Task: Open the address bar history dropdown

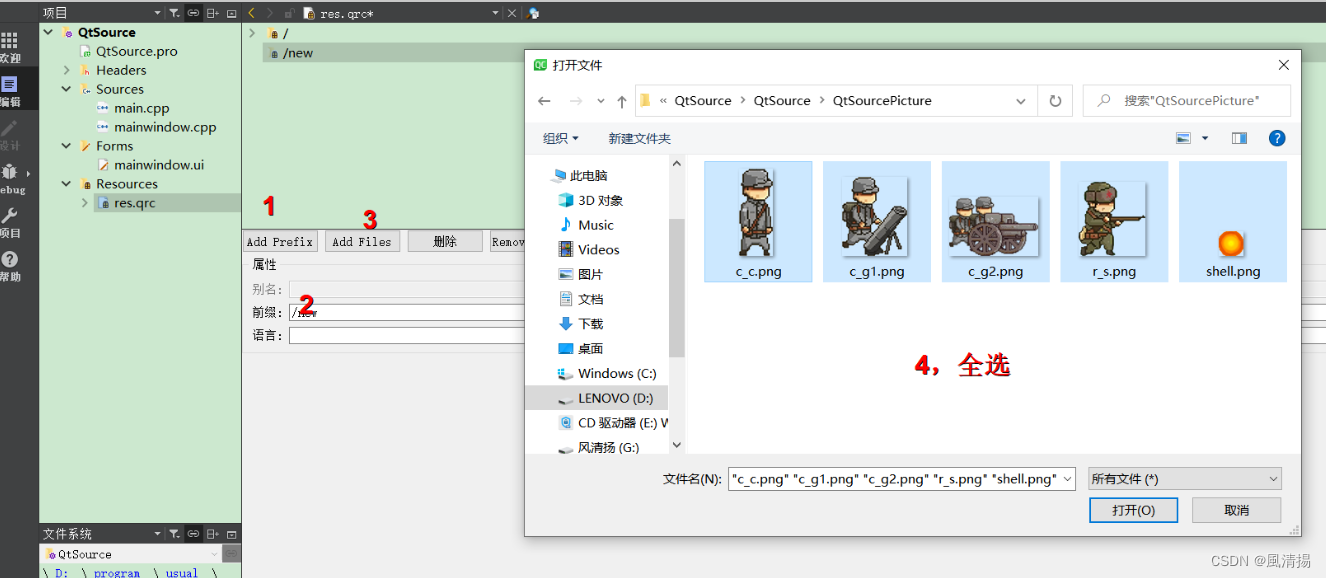Action: tap(1021, 101)
